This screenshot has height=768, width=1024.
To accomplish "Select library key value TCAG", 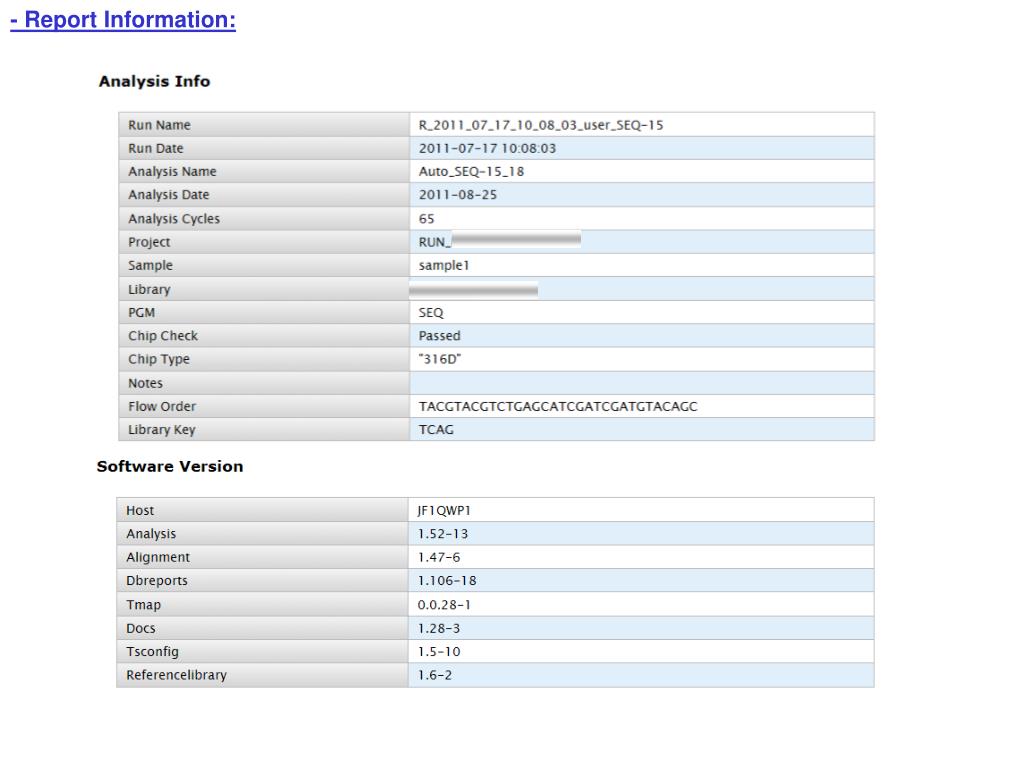I will (436, 430).
